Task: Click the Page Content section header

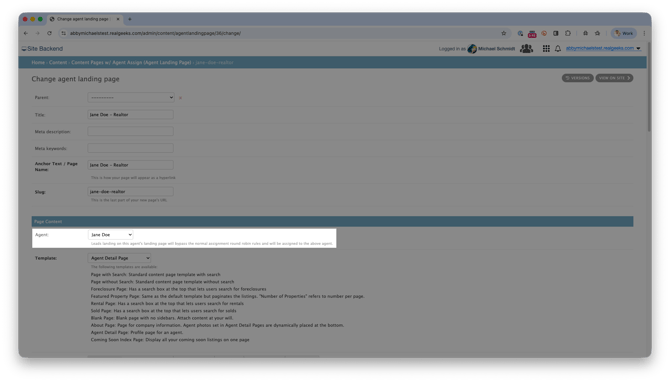Action: click(x=332, y=221)
